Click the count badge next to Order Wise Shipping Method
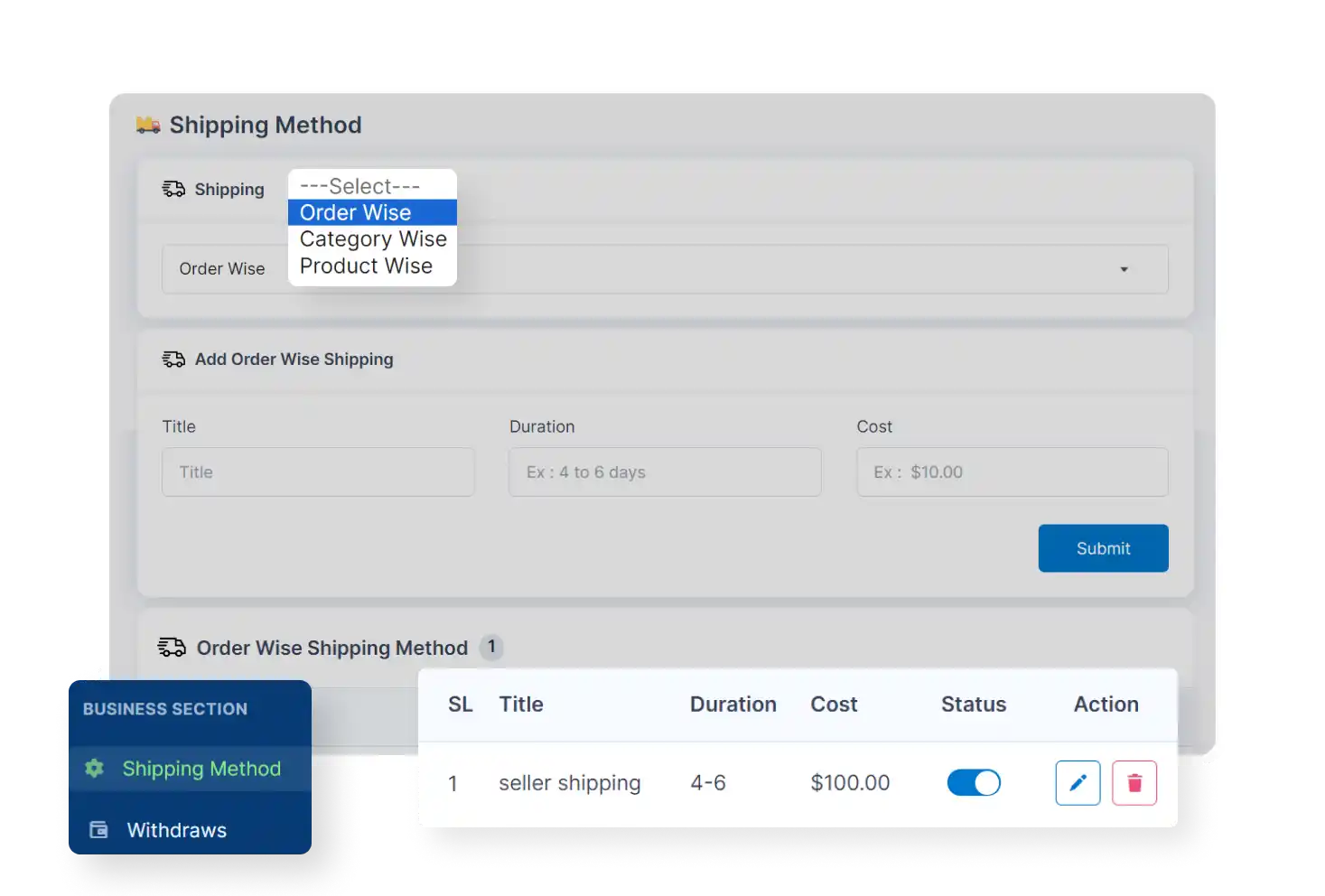1325x896 pixels. coord(490,647)
